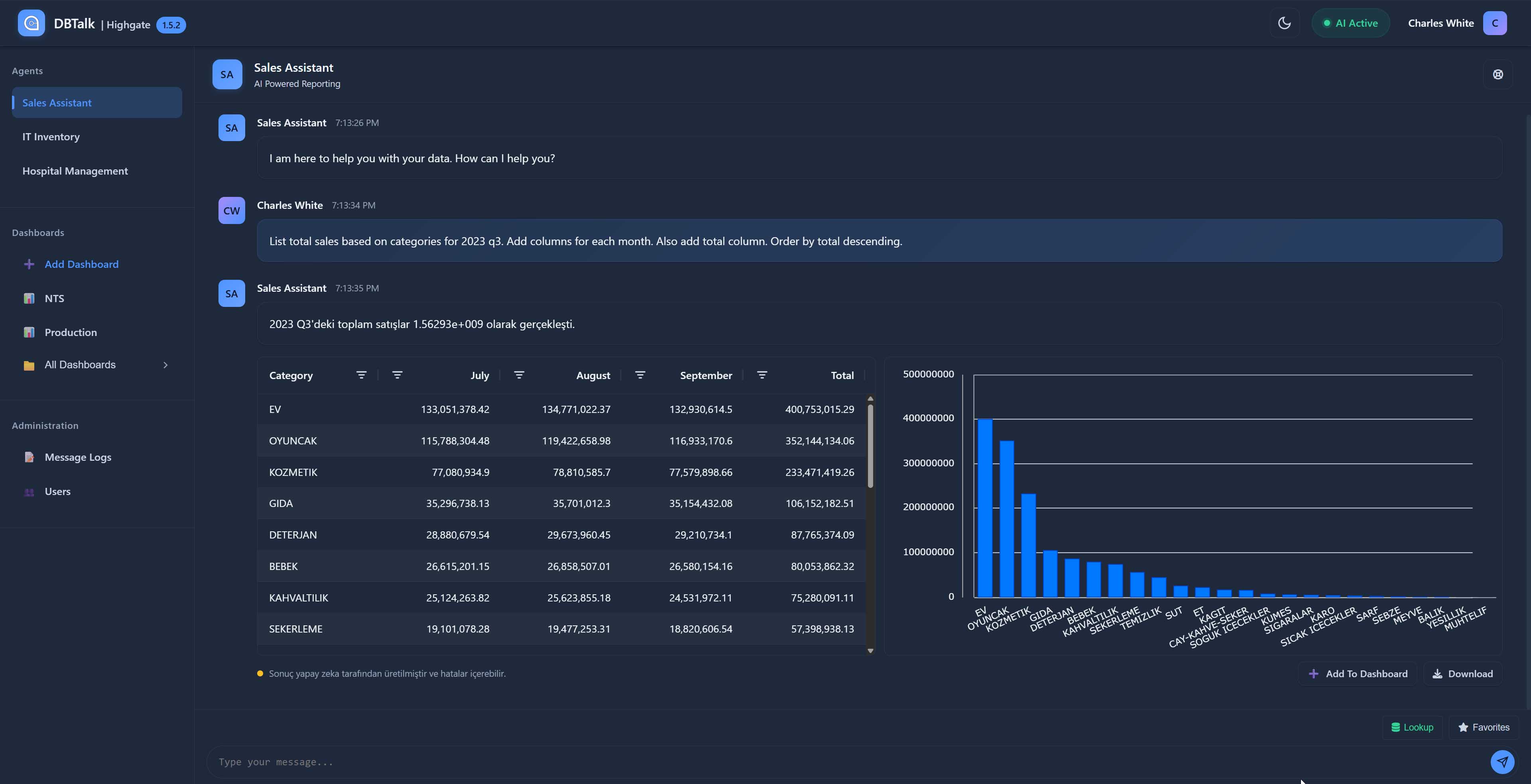
Task: Select the Hospital Management agent
Action: (75, 171)
